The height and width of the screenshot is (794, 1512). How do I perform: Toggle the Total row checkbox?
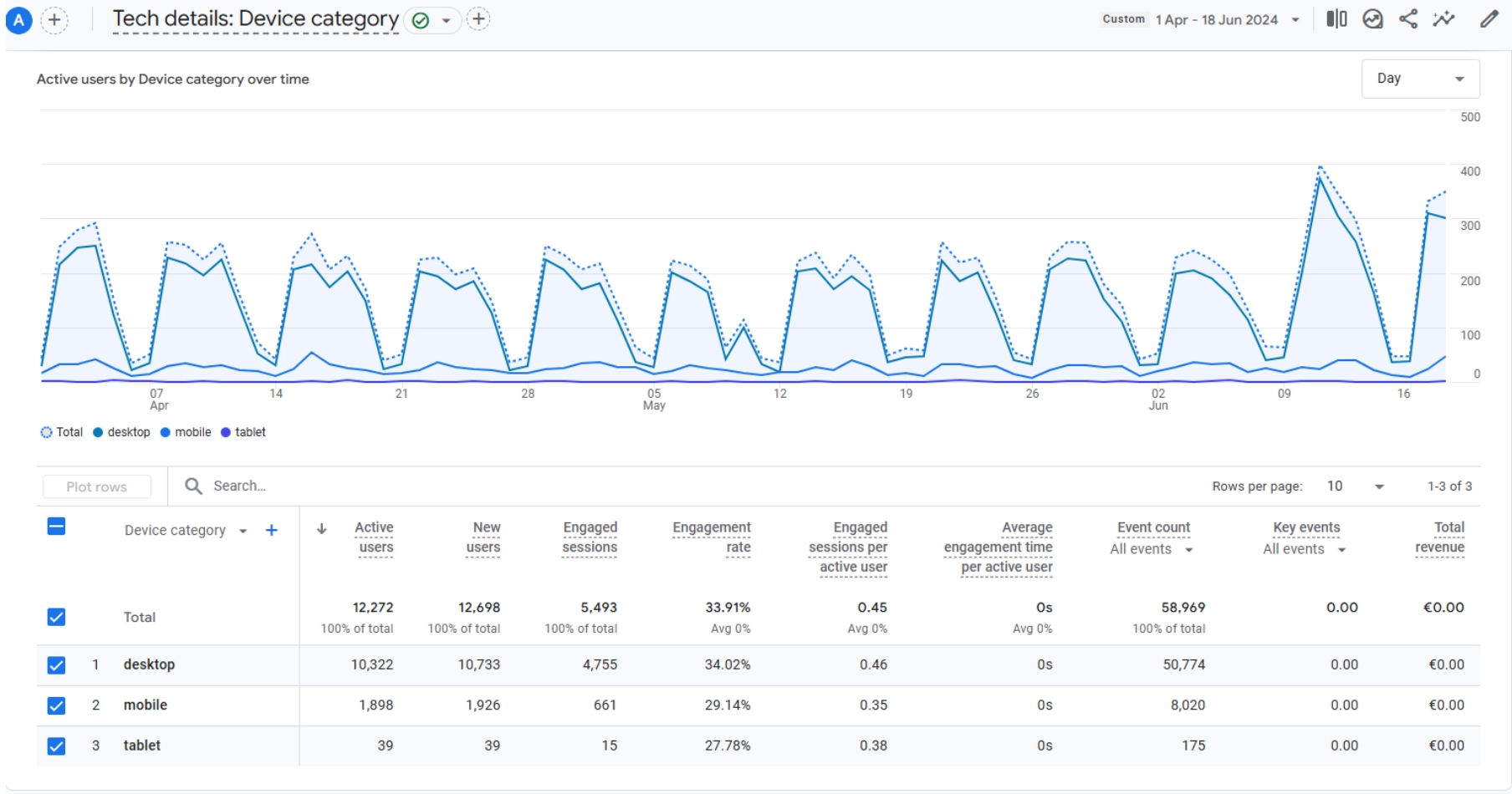(x=56, y=617)
